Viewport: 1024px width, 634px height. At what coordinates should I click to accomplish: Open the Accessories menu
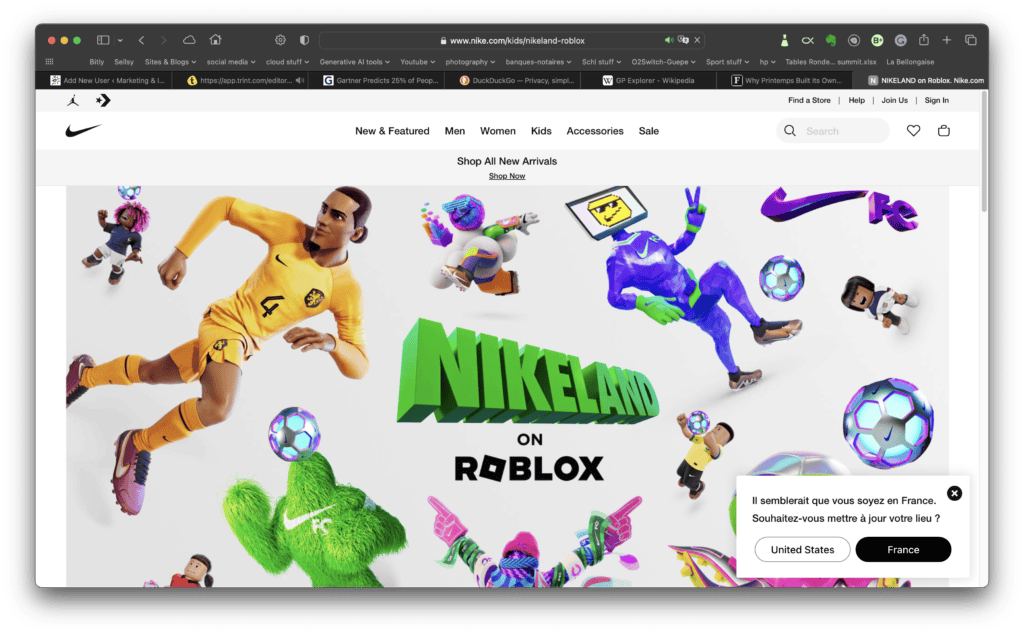click(595, 131)
